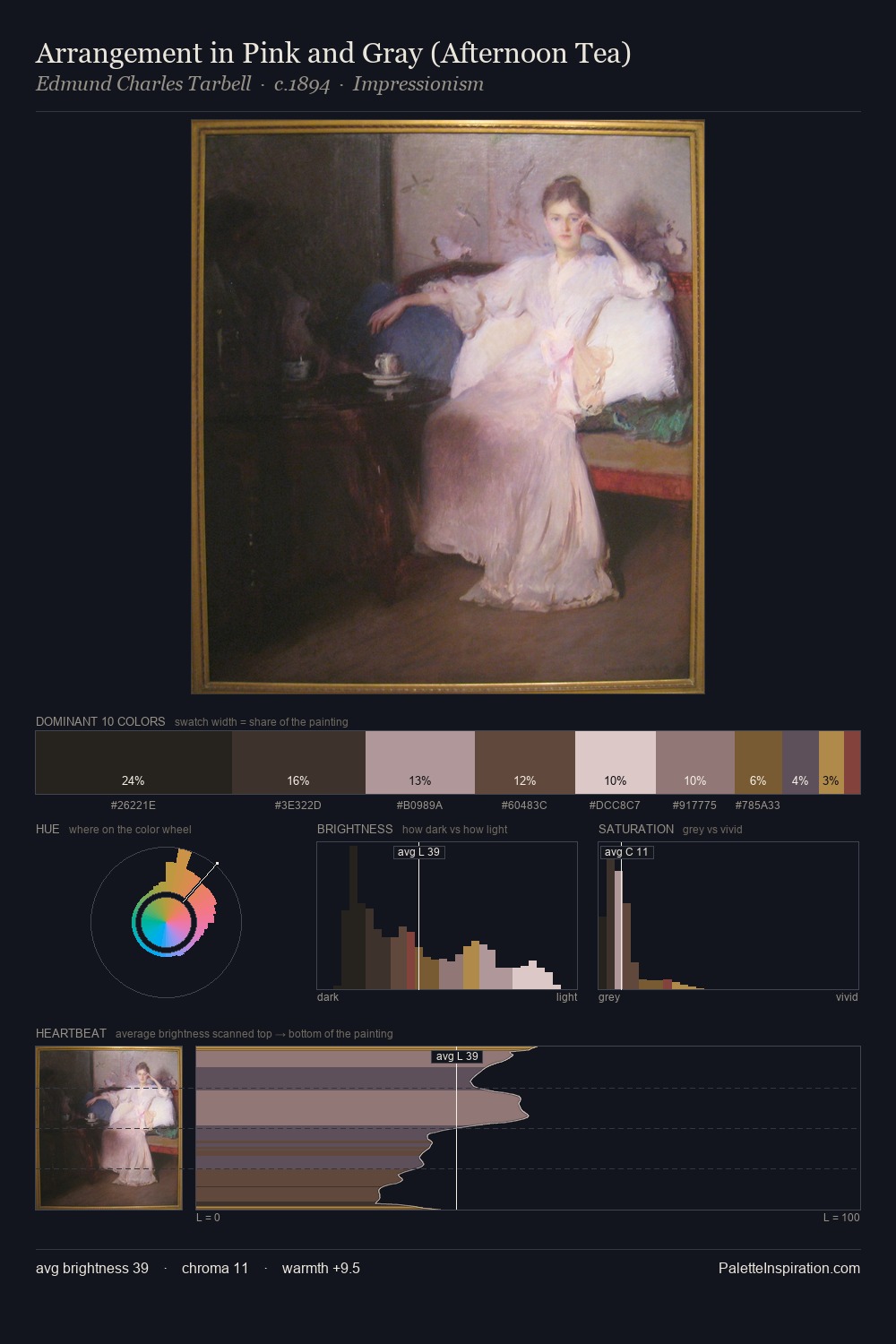Image resolution: width=896 pixels, height=1344 pixels.
Task: Click the hex code #3E322D label
Action: (x=298, y=805)
